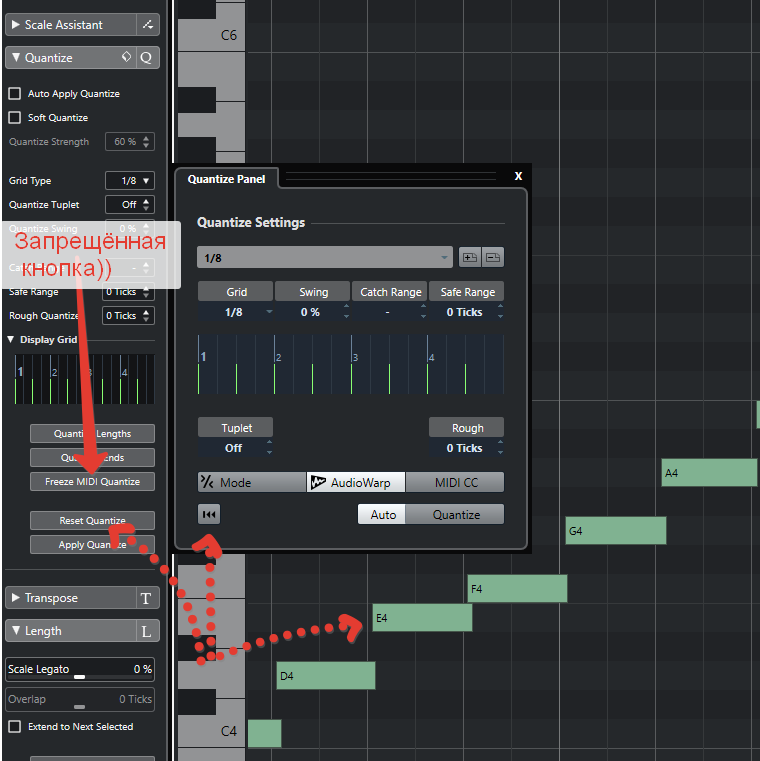Click the Overlap slider

click(80, 699)
